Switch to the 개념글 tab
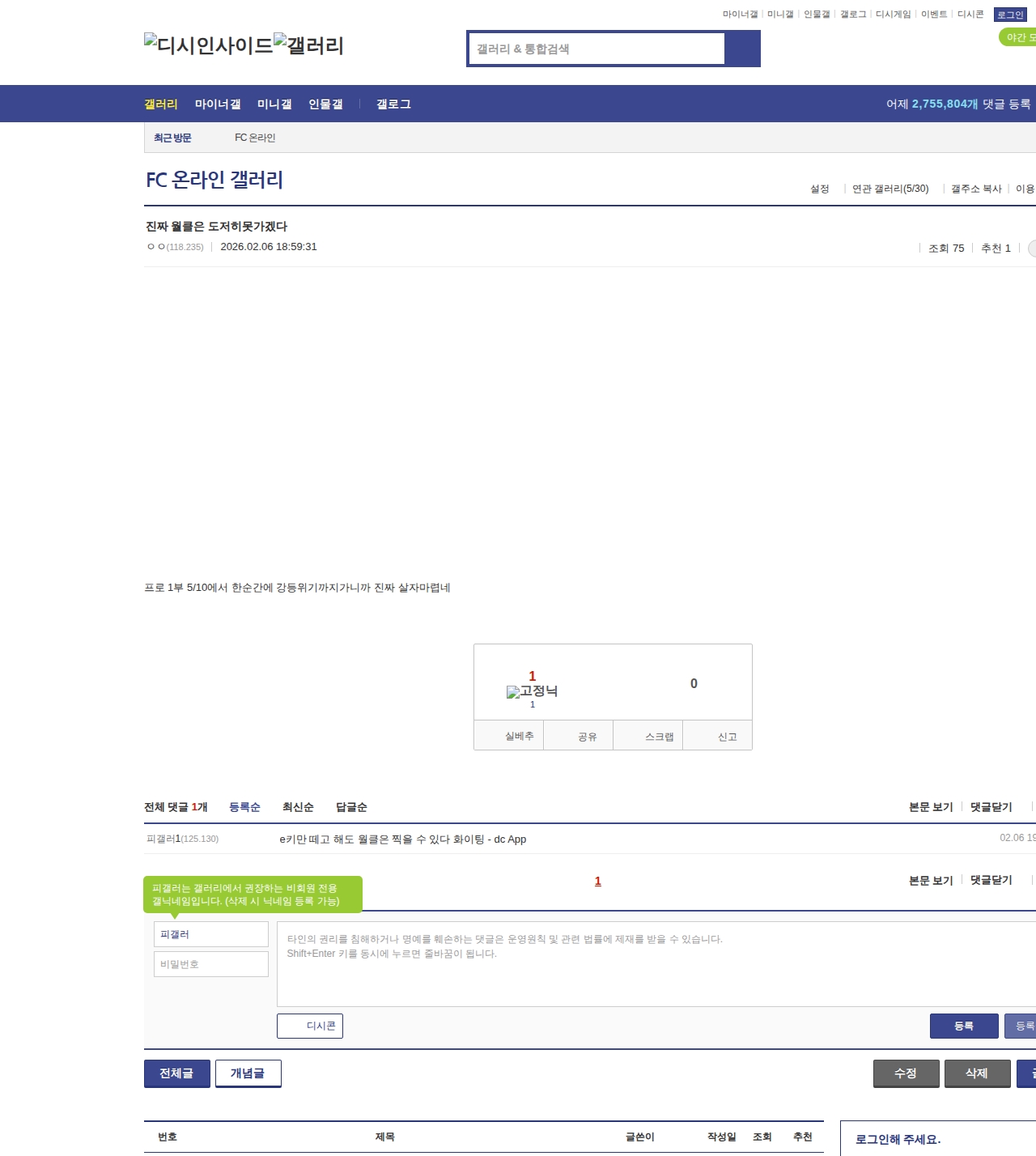Image resolution: width=1036 pixels, height=1156 pixels. [x=248, y=1073]
